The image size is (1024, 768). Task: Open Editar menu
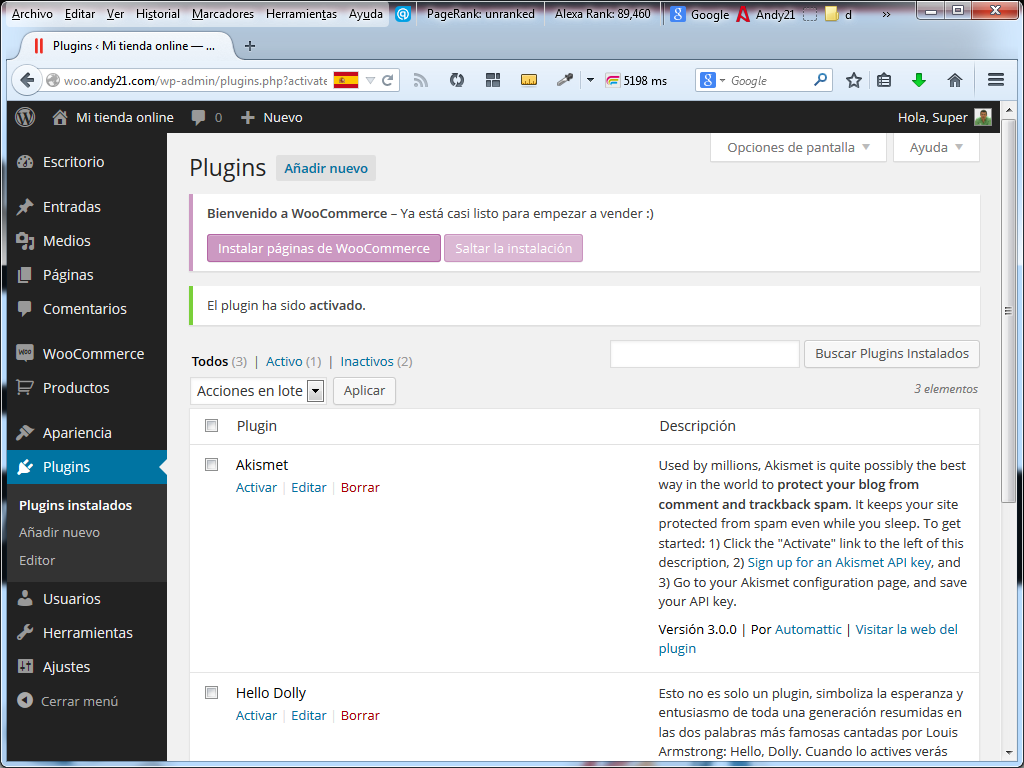click(80, 14)
